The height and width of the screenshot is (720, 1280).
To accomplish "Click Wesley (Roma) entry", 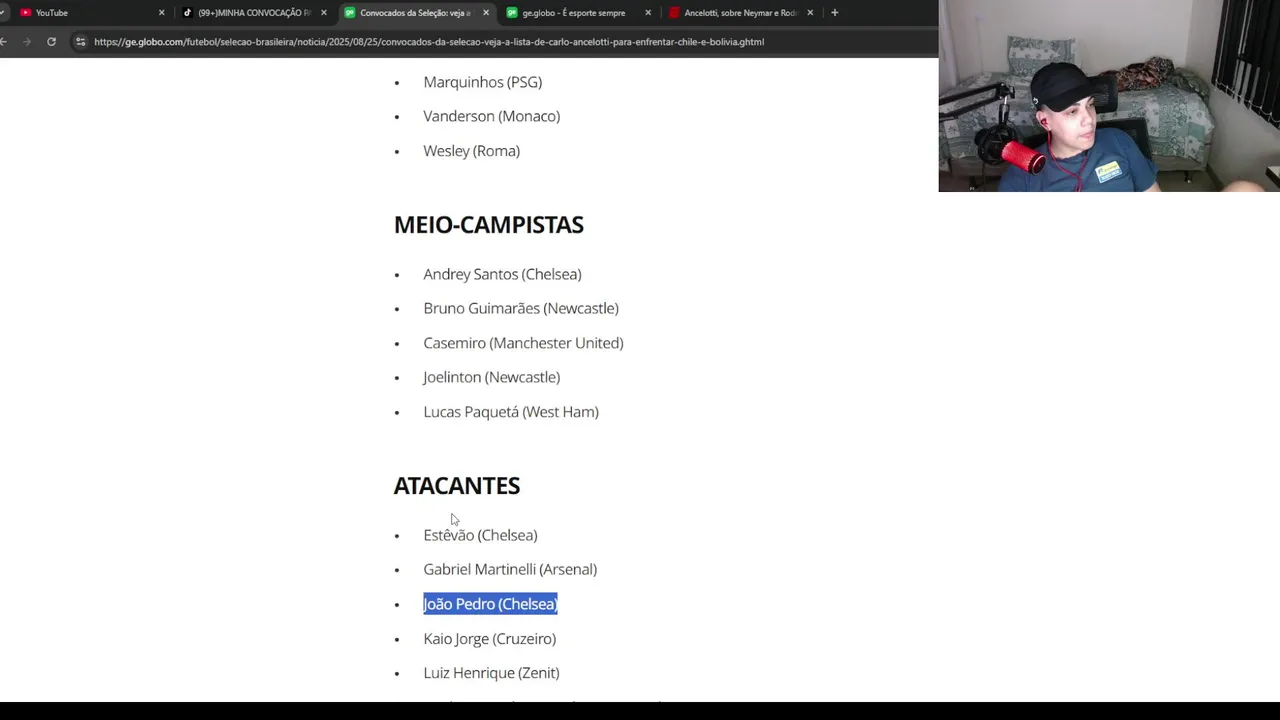I will (471, 151).
